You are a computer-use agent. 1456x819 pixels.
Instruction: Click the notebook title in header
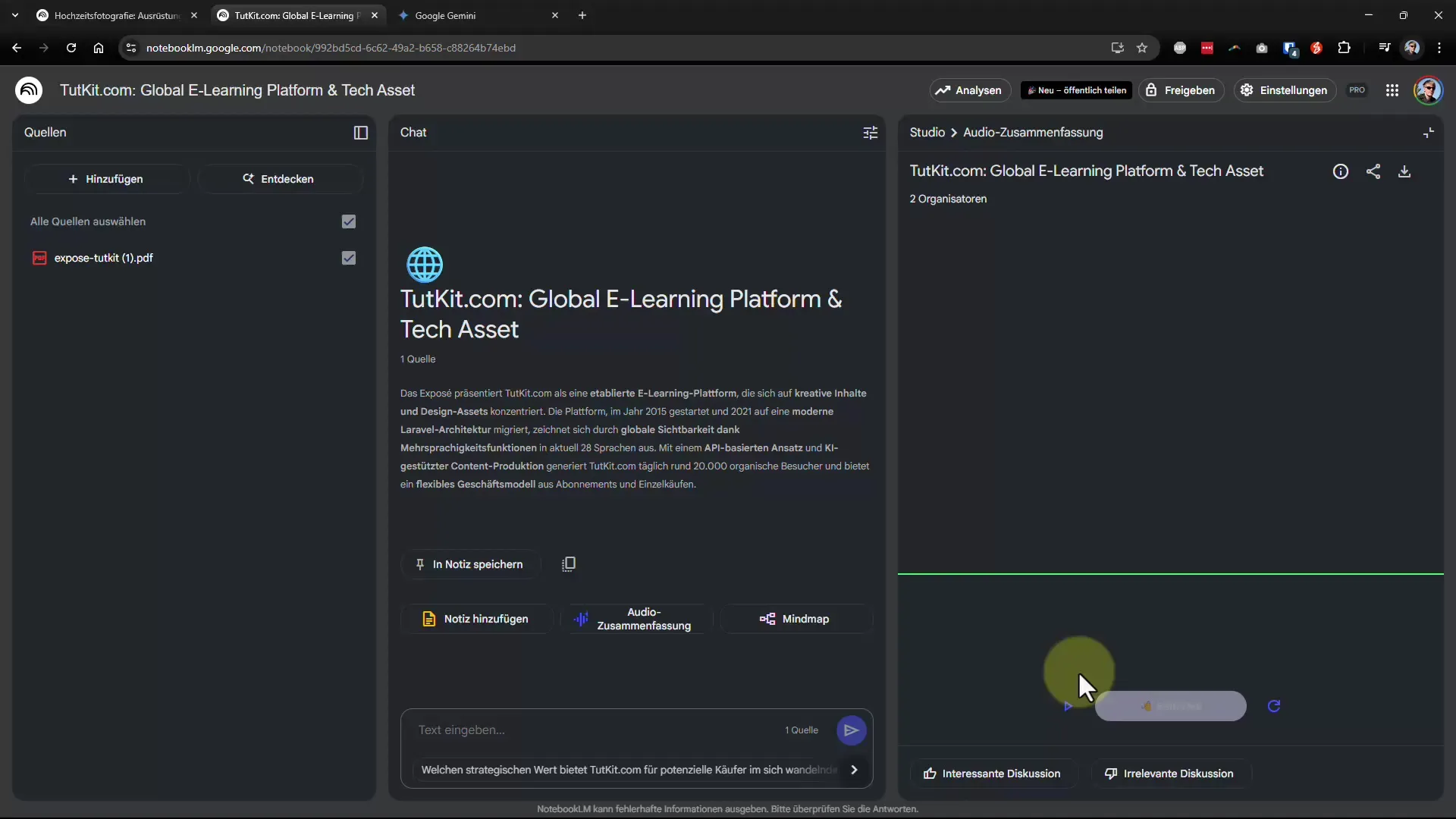tap(237, 90)
